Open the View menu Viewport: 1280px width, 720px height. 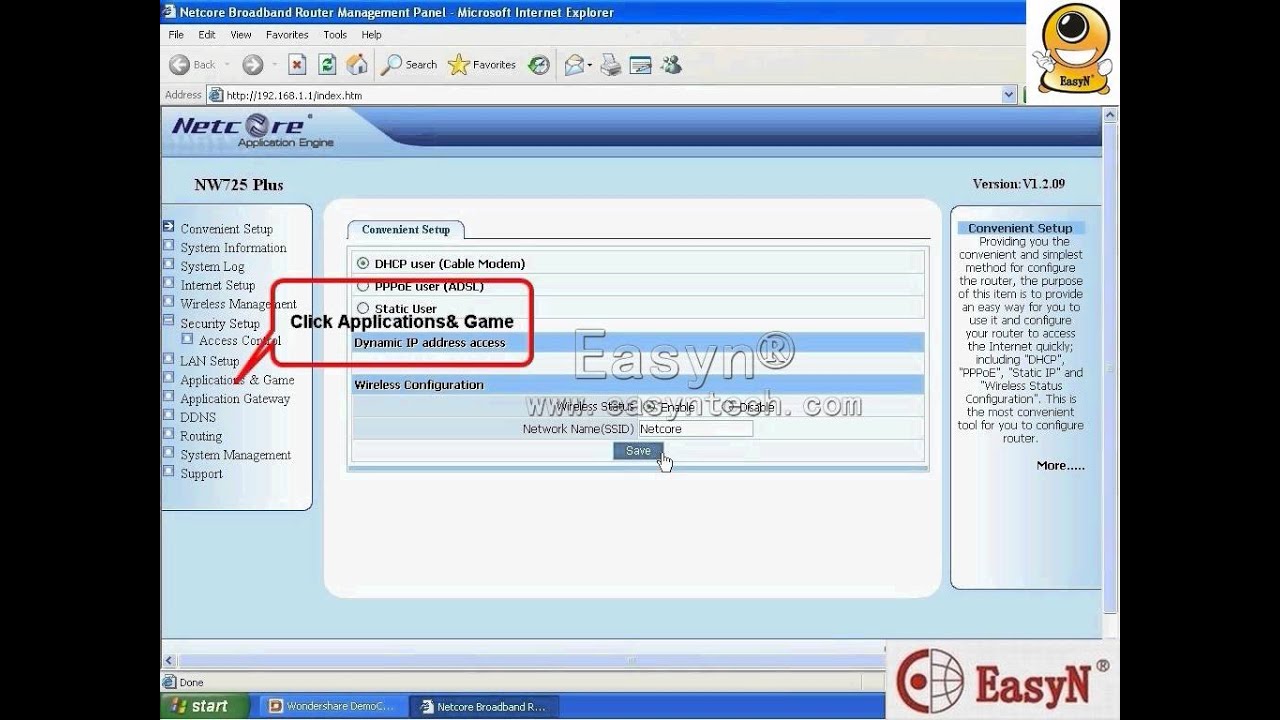point(241,34)
